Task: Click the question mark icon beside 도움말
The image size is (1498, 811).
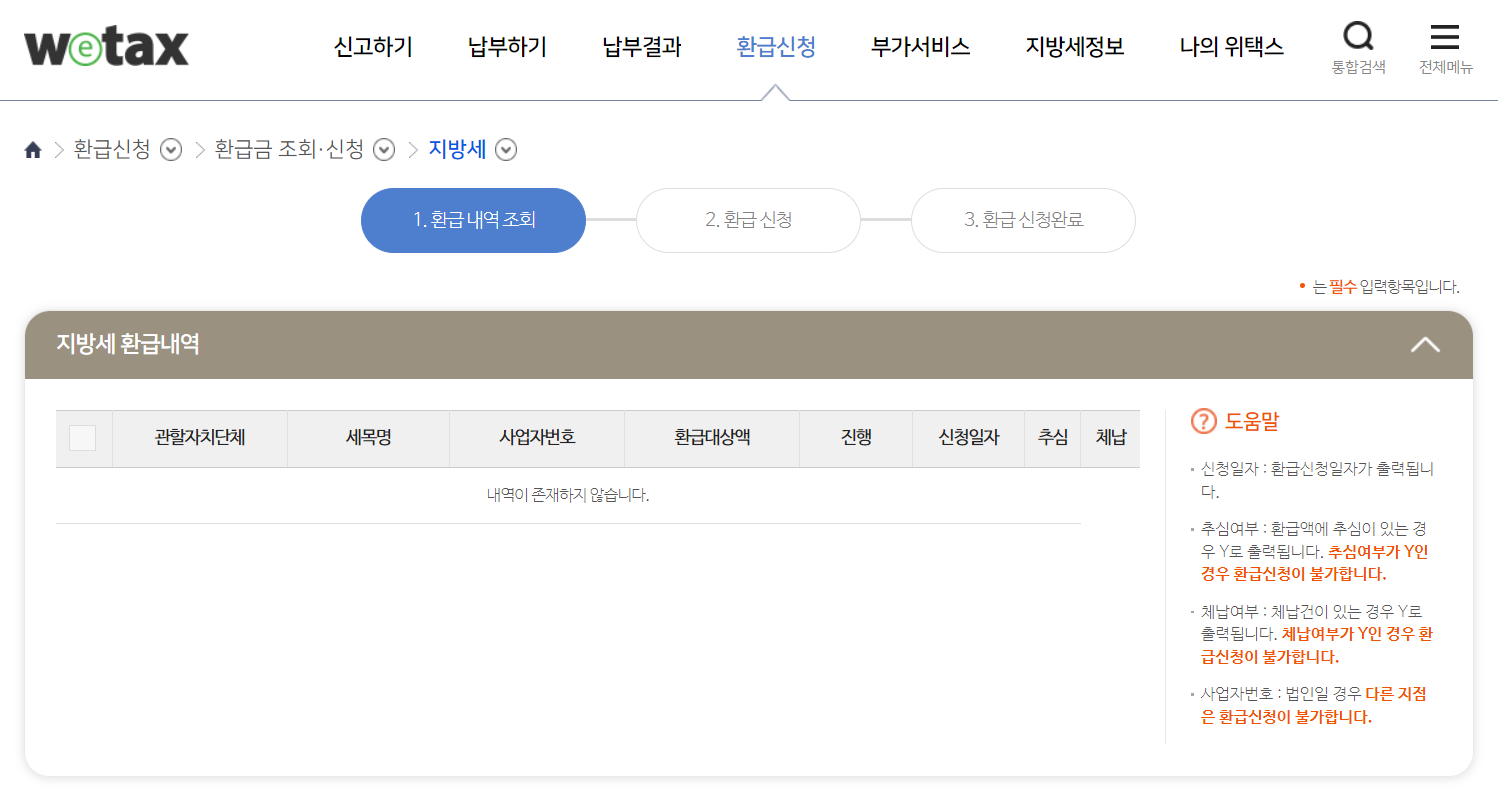Action: click(x=1204, y=421)
